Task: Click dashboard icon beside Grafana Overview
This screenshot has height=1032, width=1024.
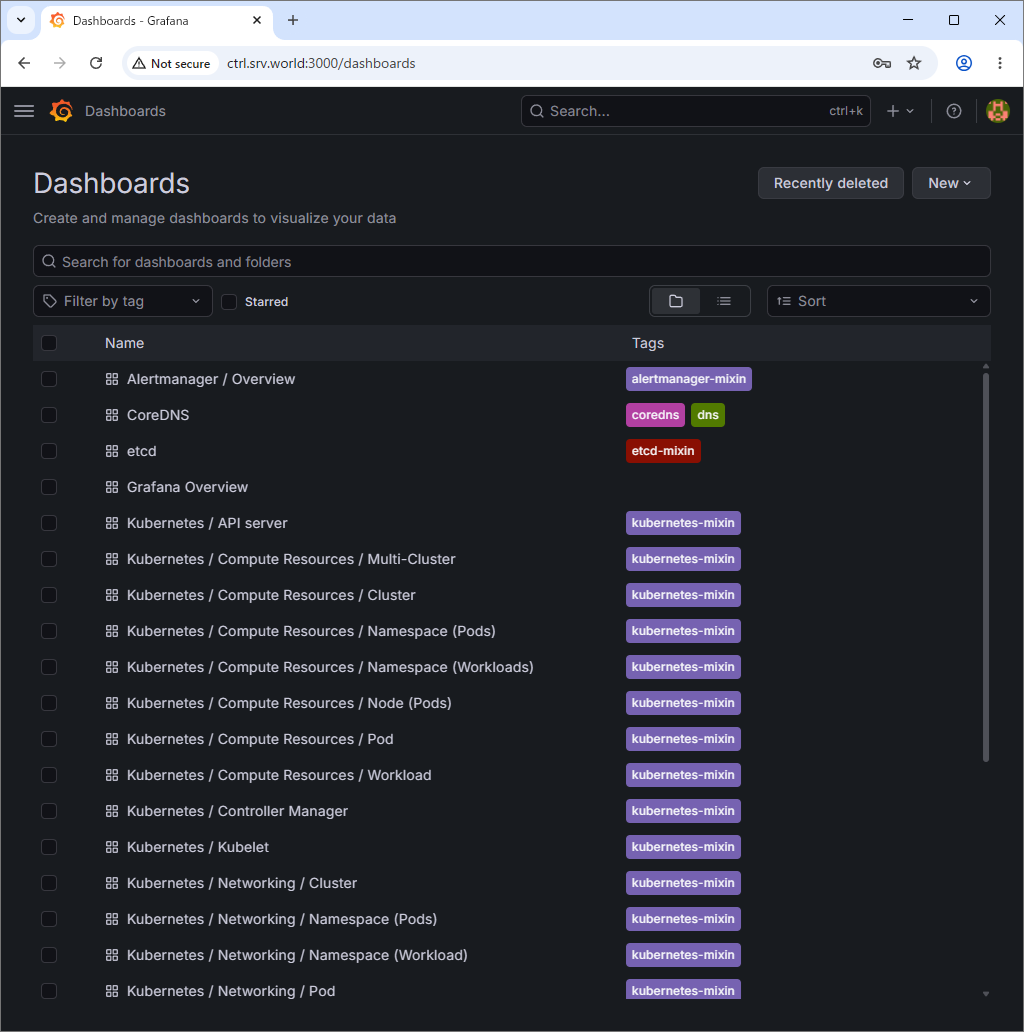Action: coord(112,488)
